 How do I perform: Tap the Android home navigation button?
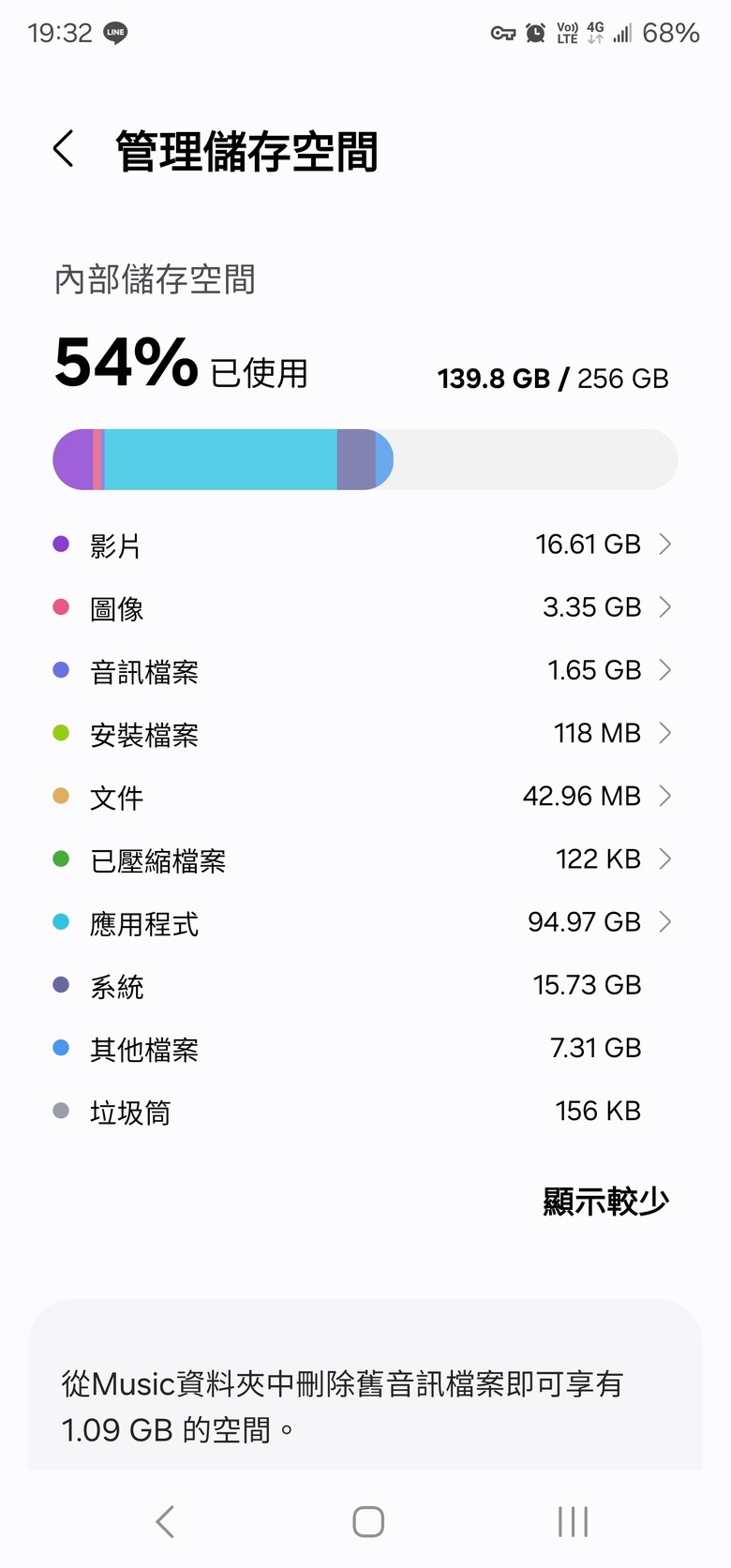[368, 1521]
